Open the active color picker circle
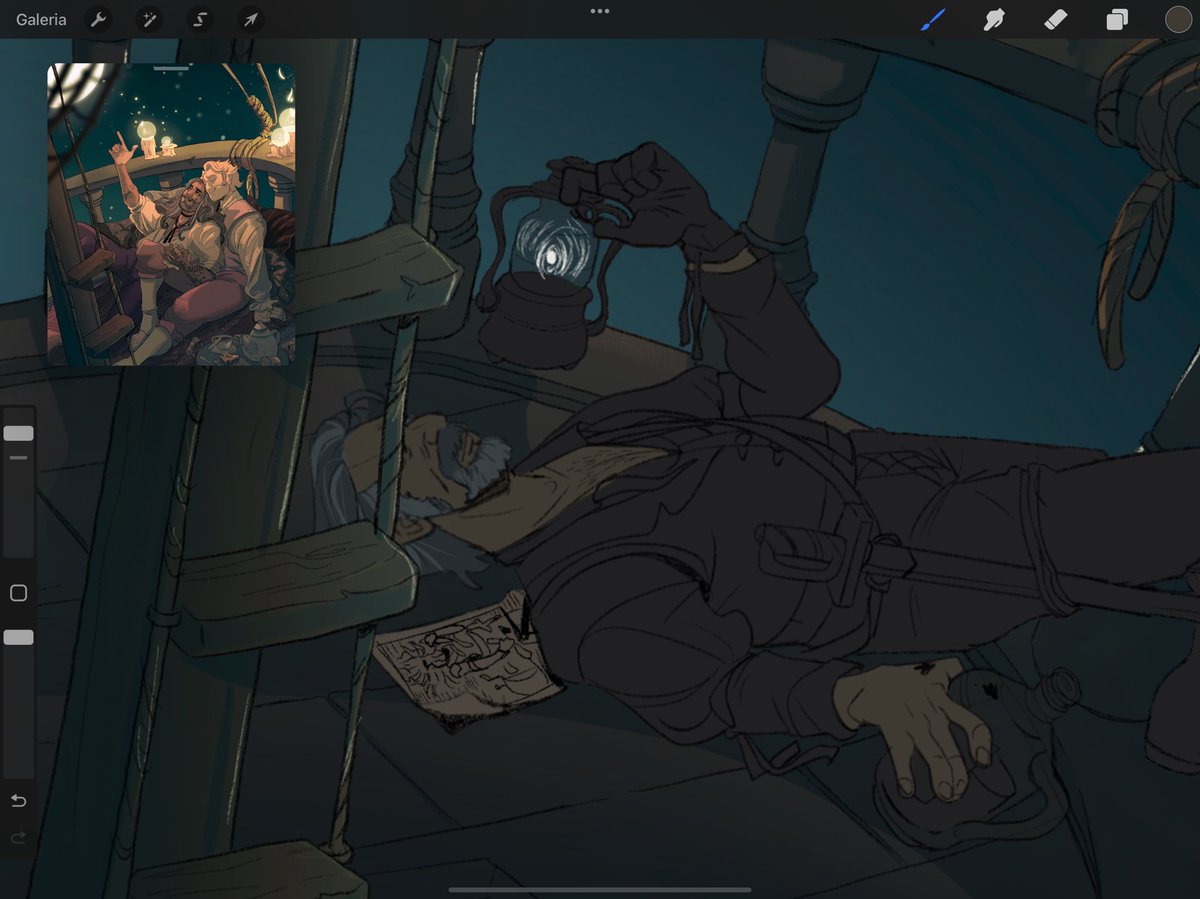The width and height of the screenshot is (1200, 899). click(1178, 19)
